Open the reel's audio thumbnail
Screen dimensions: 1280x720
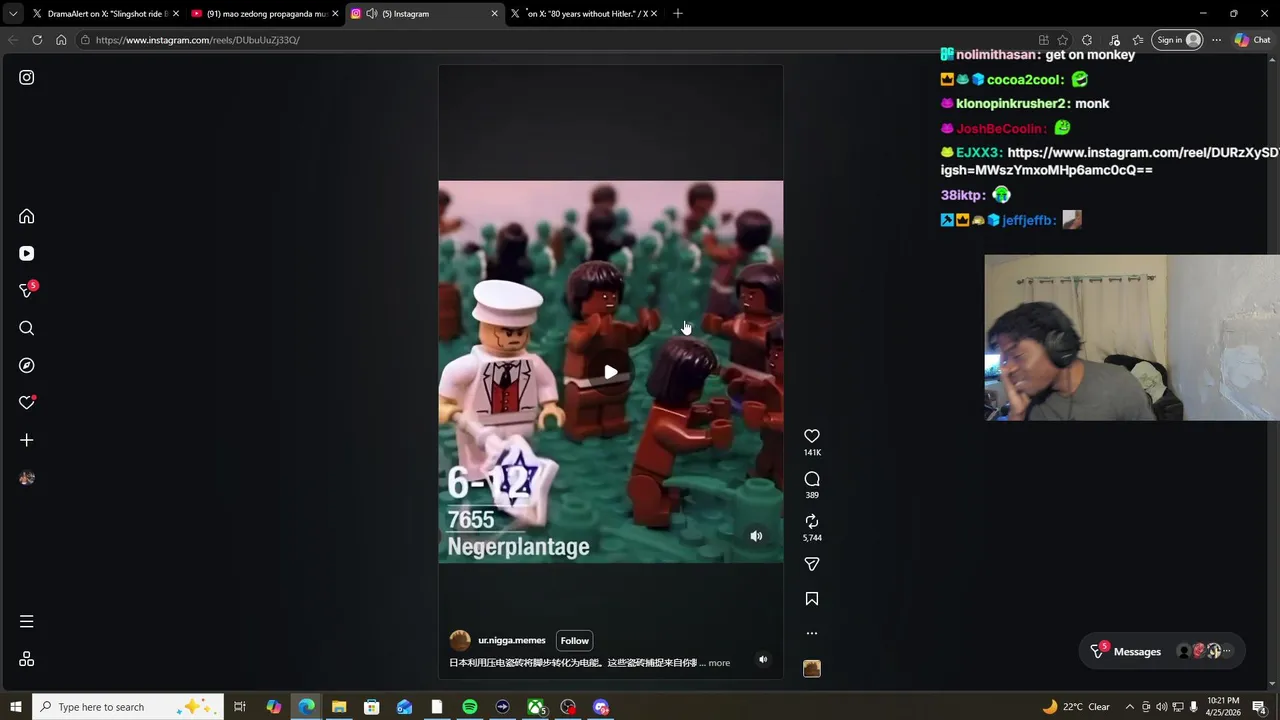[x=812, y=668]
